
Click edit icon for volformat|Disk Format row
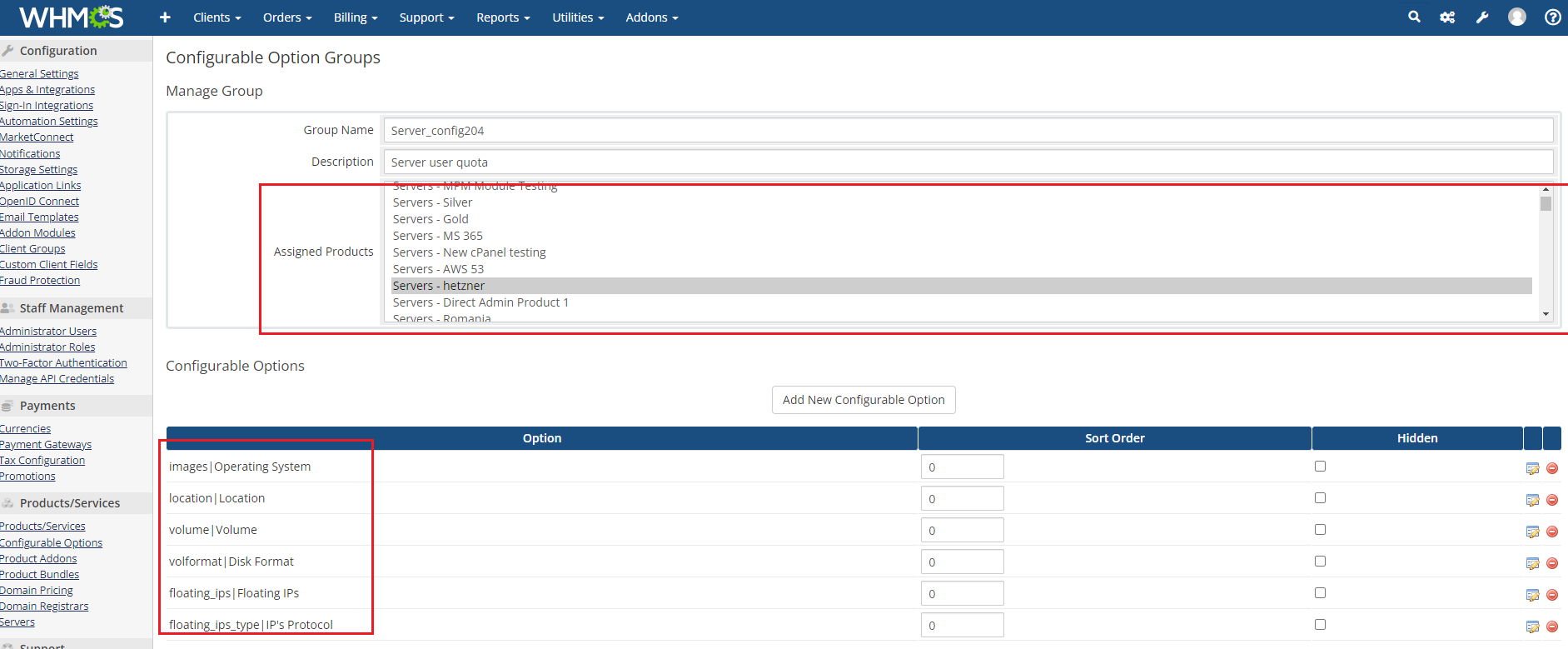tap(1532, 563)
